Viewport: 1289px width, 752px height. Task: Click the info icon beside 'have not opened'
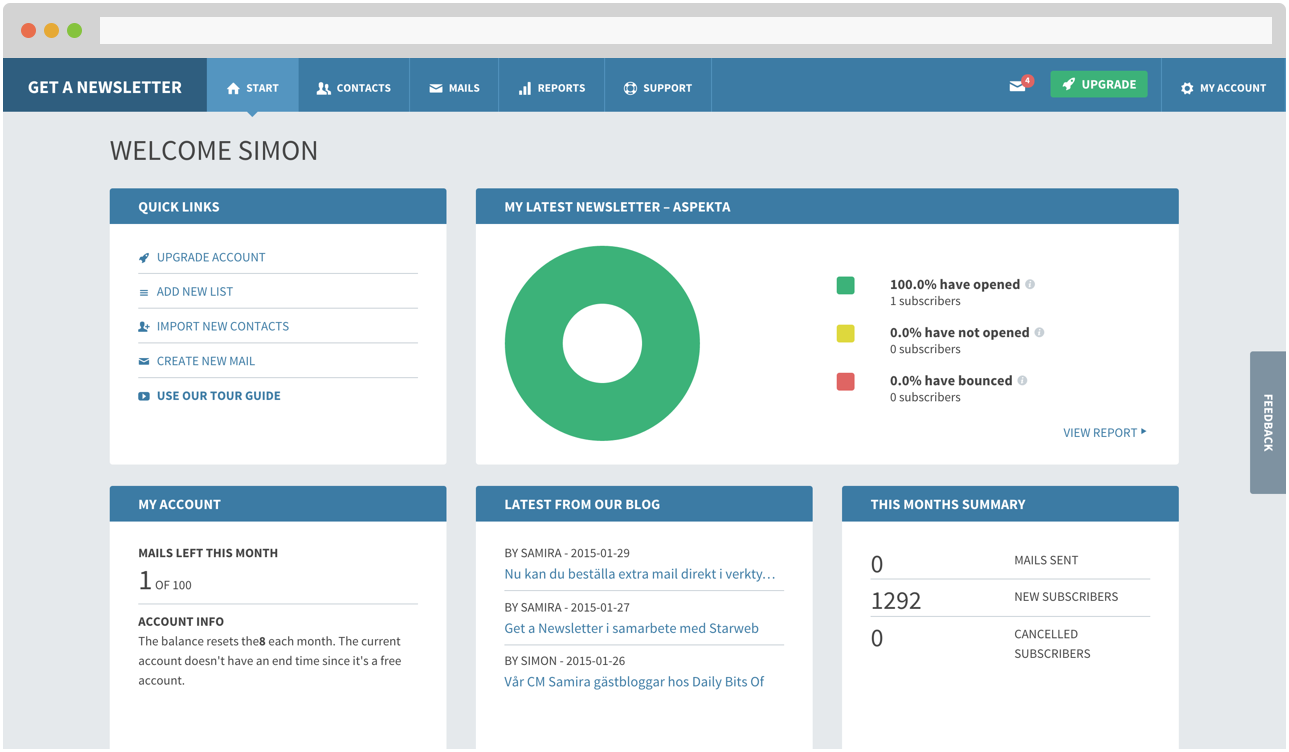pyautogui.click(x=1039, y=332)
